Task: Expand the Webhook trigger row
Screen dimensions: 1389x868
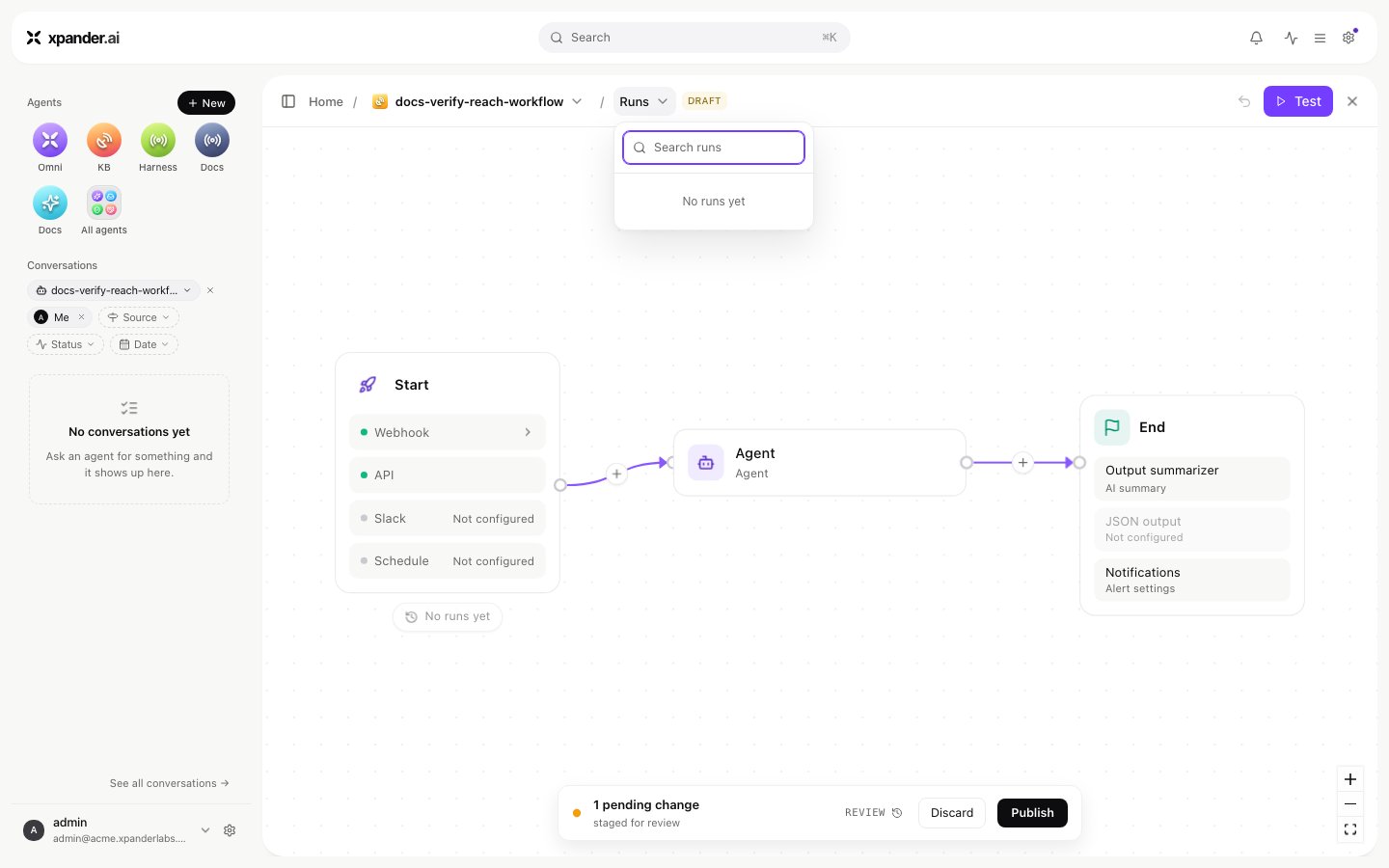Action: 448,432
